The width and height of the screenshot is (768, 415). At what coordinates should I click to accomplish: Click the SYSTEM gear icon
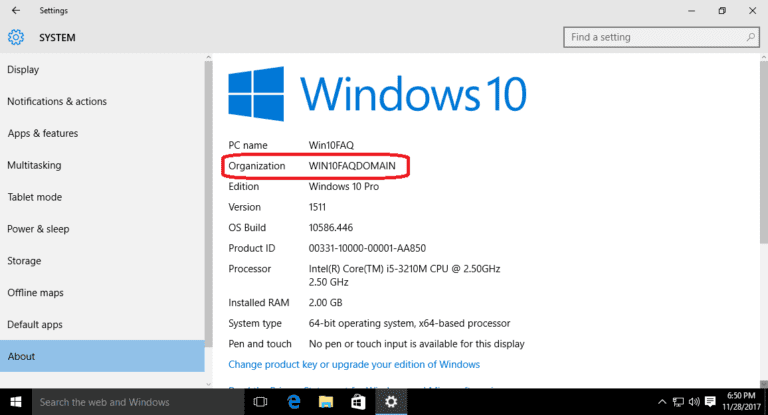click(16, 37)
